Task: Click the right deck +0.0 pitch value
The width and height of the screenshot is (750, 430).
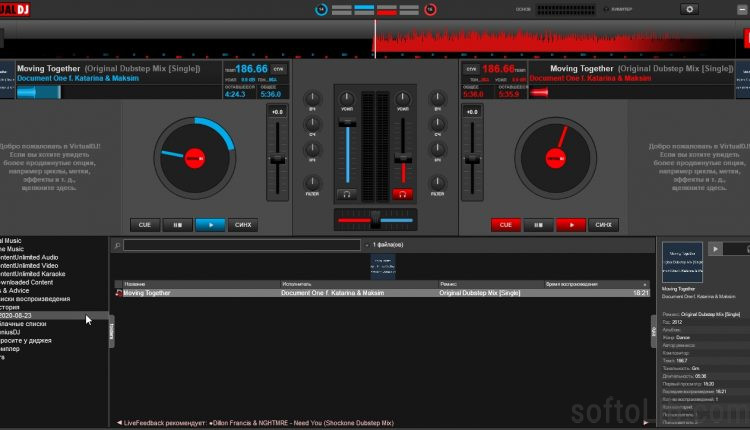Action: 472,112
